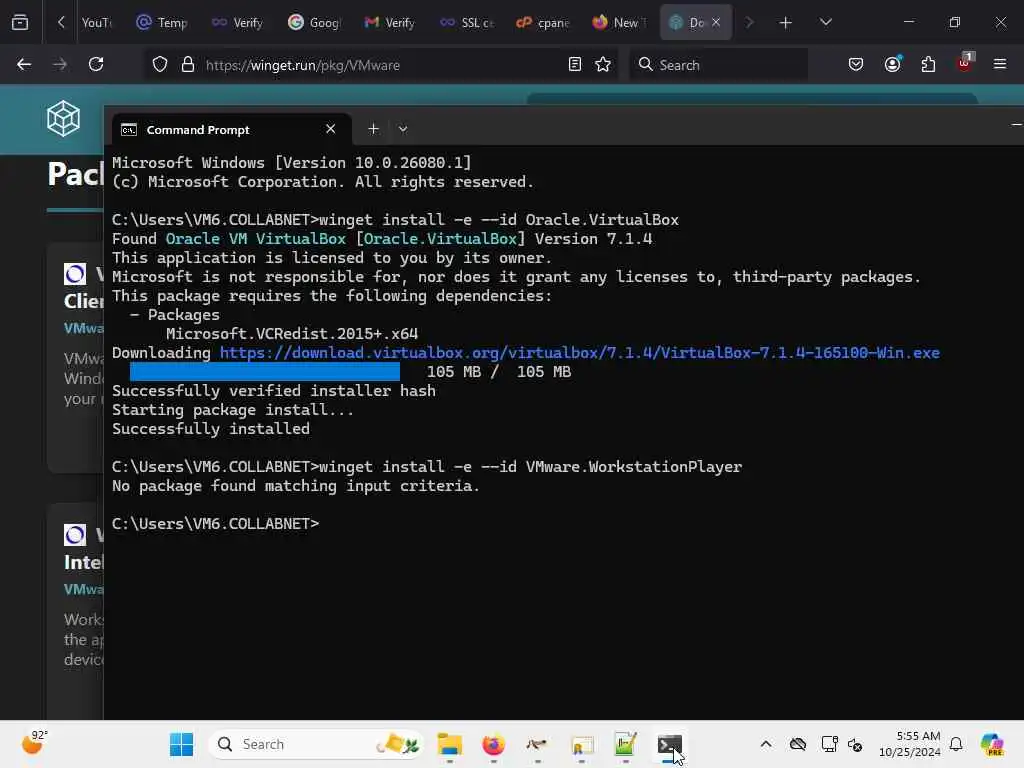The width and height of the screenshot is (1024, 768).
Task: Open the weather widget showing 92°
Action: pyautogui.click(x=34, y=743)
